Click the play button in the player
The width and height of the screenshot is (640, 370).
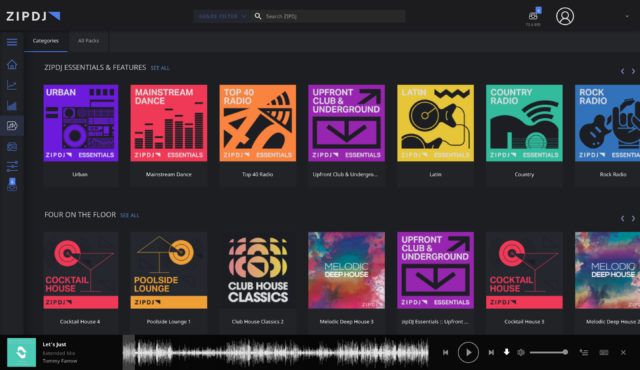point(468,352)
